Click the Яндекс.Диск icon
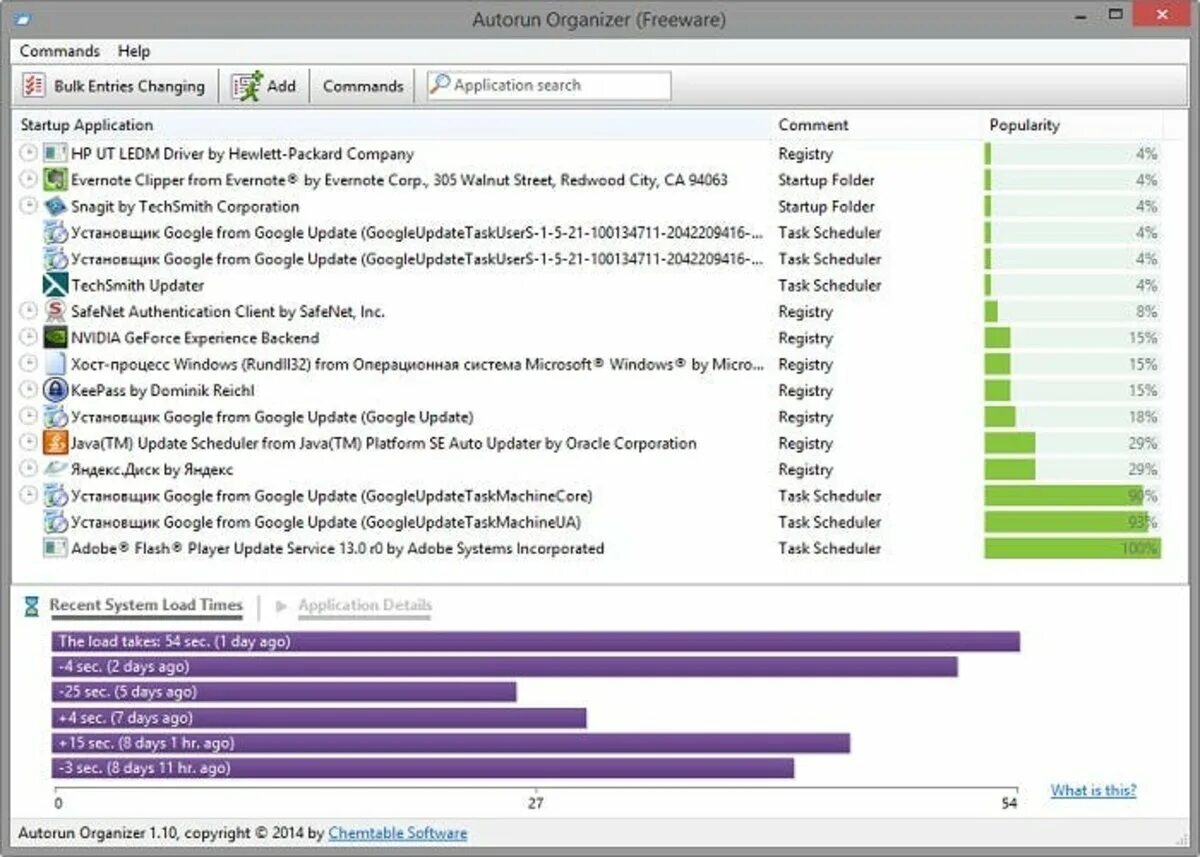Screen dimensions: 1200x857 click(x=55, y=469)
